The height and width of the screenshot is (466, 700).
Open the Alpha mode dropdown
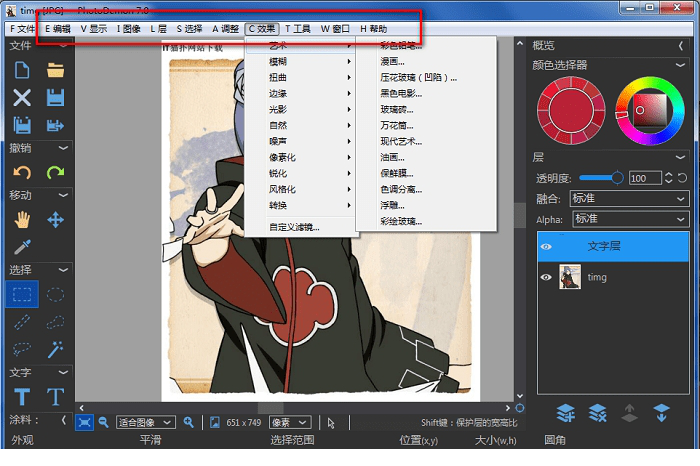click(x=629, y=219)
